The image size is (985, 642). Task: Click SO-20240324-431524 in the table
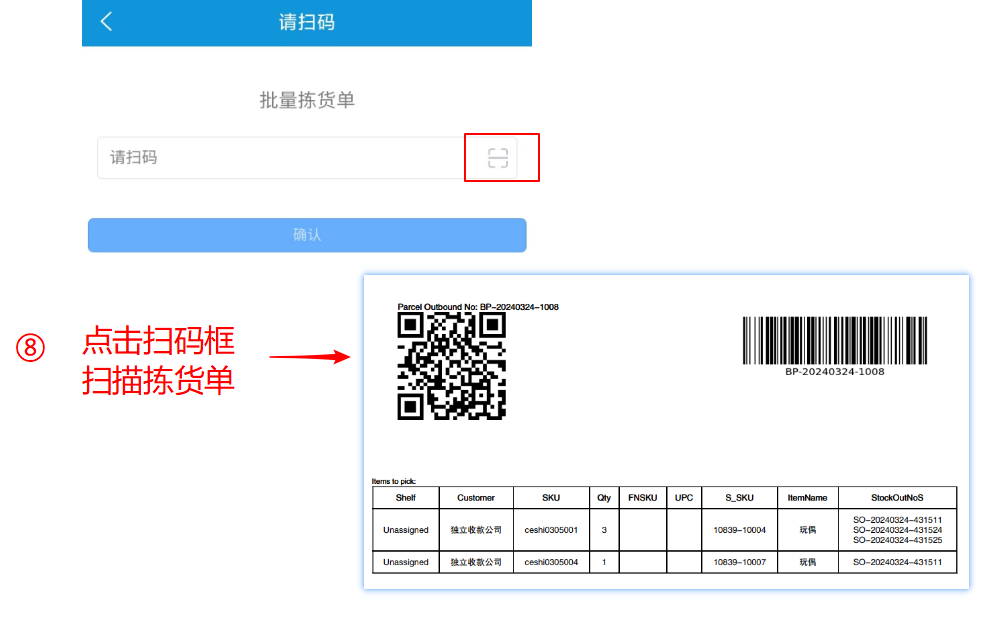[x=898, y=530]
